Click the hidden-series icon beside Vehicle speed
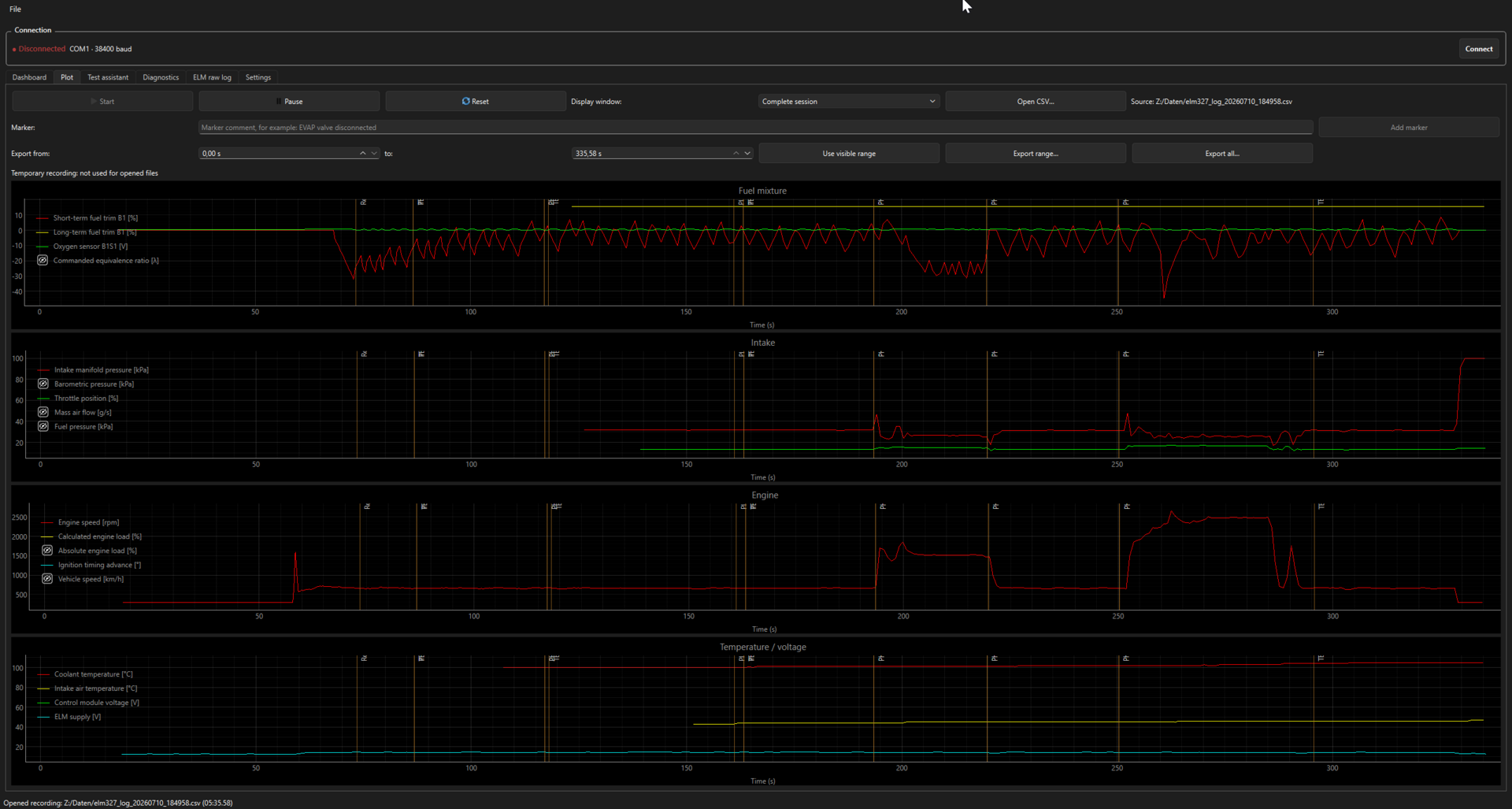Image resolution: width=1512 pixels, height=809 pixels. click(47, 579)
